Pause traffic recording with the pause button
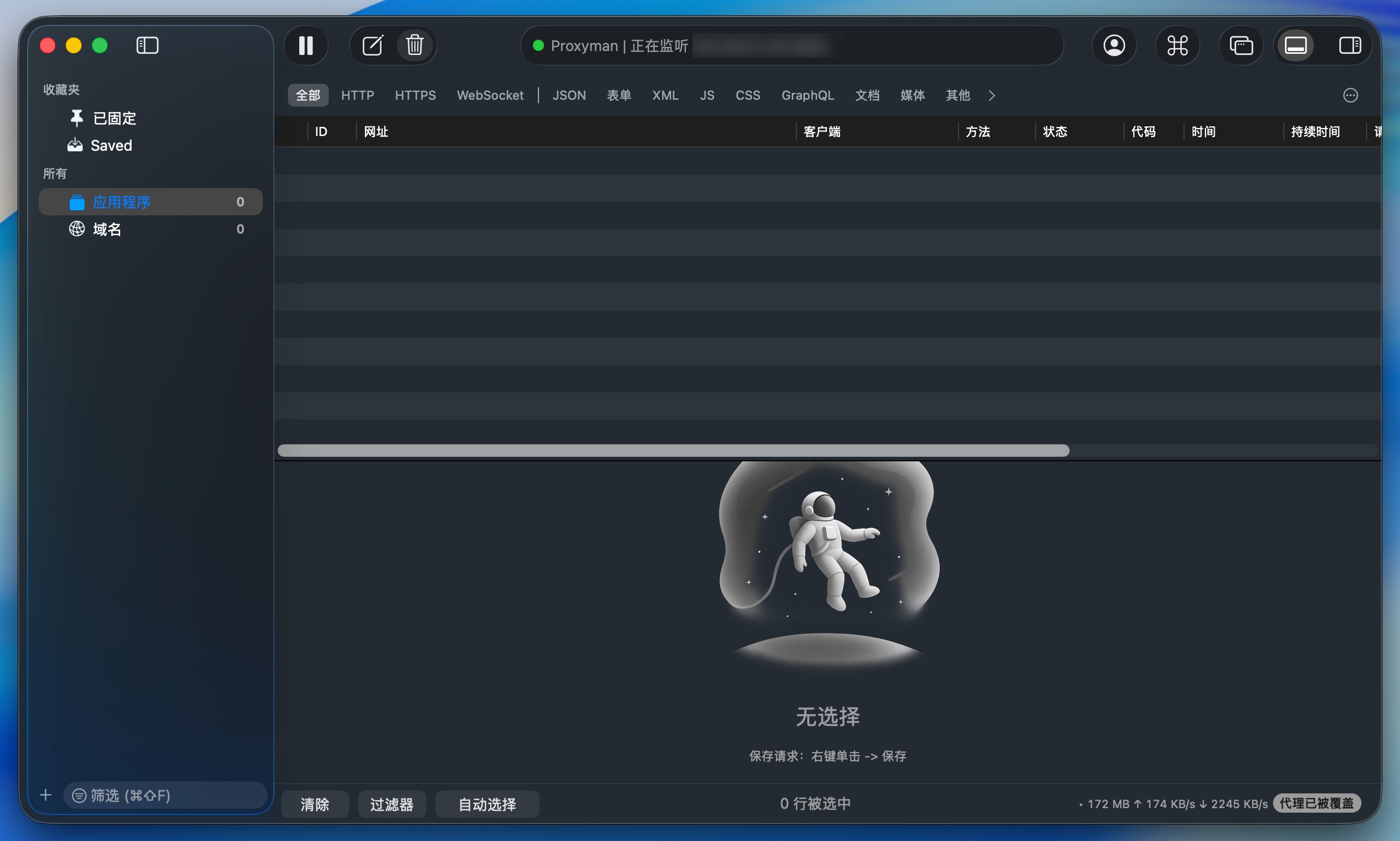Image resolution: width=1400 pixels, height=841 pixels. (306, 45)
